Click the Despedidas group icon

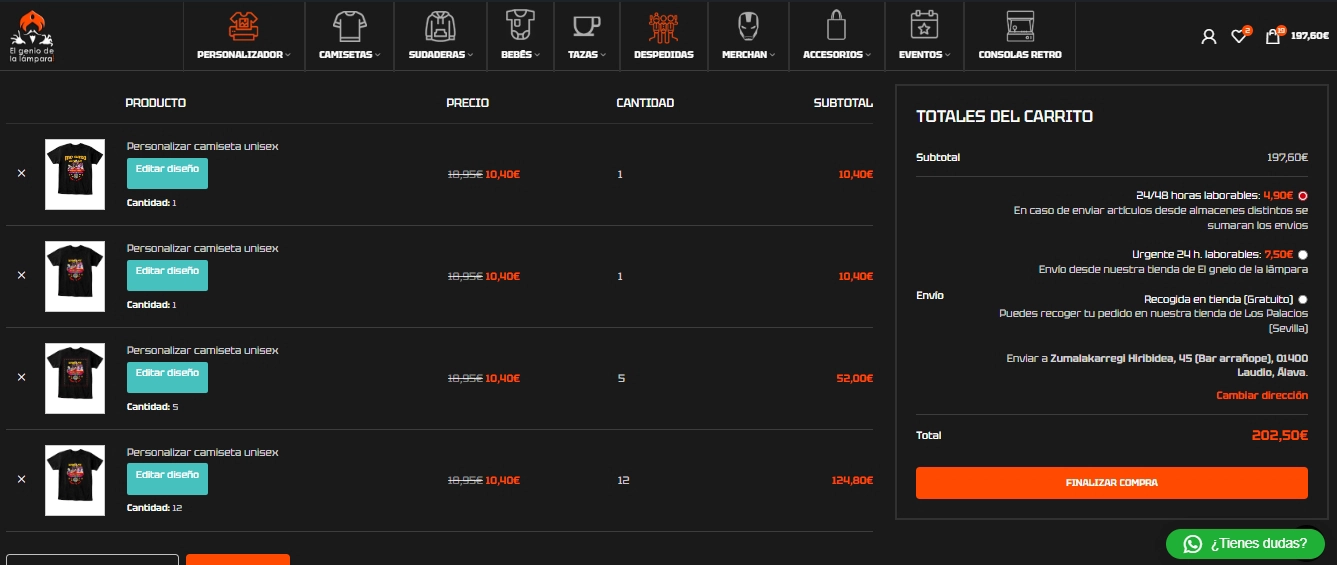[663, 24]
